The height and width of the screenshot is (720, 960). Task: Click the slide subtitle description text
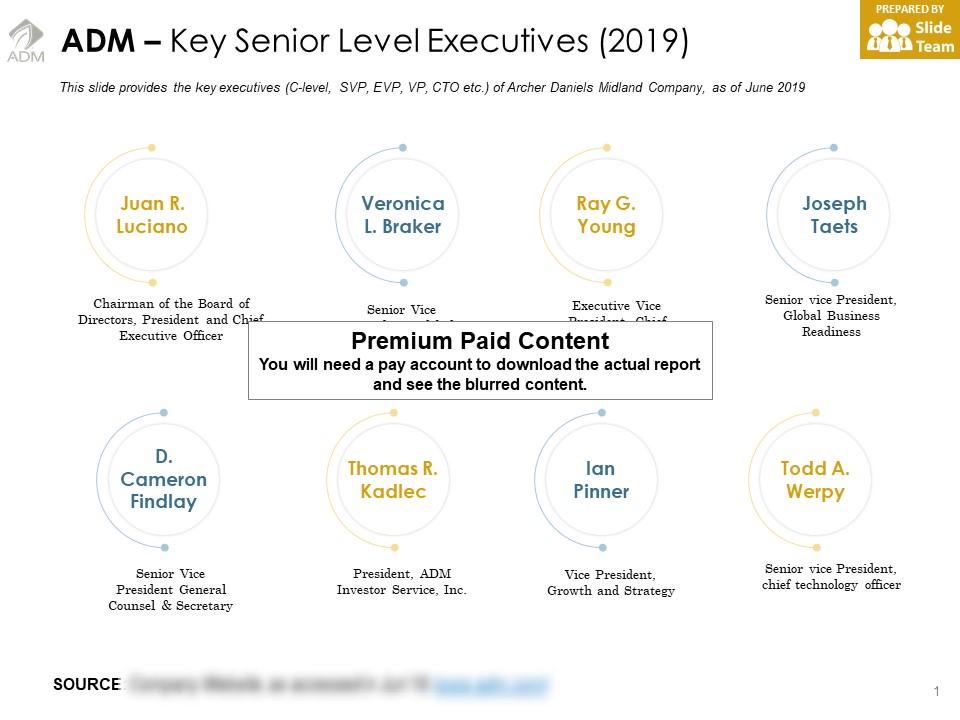point(432,88)
